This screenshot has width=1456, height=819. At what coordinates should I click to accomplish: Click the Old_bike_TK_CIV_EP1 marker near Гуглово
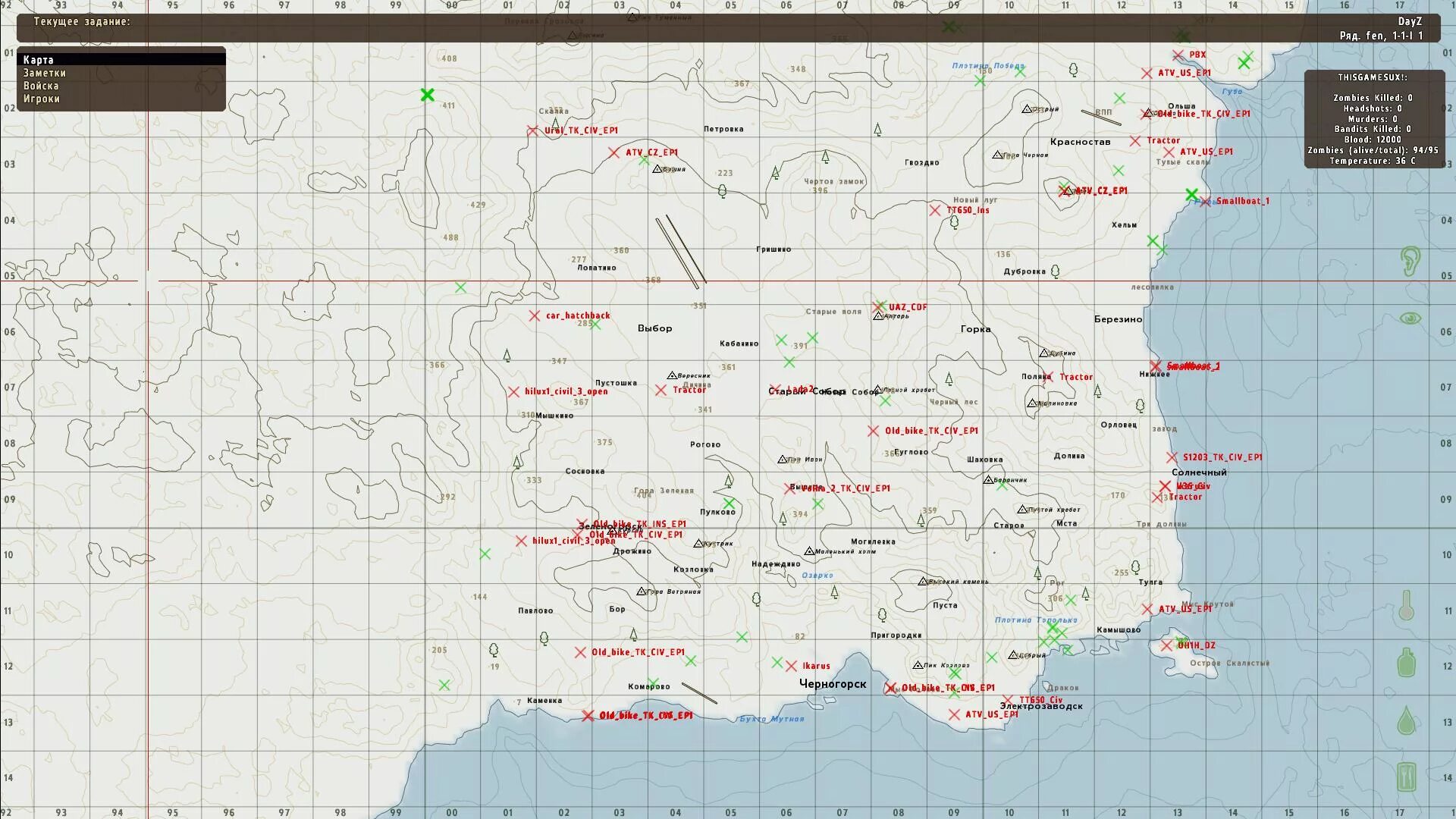click(x=874, y=431)
